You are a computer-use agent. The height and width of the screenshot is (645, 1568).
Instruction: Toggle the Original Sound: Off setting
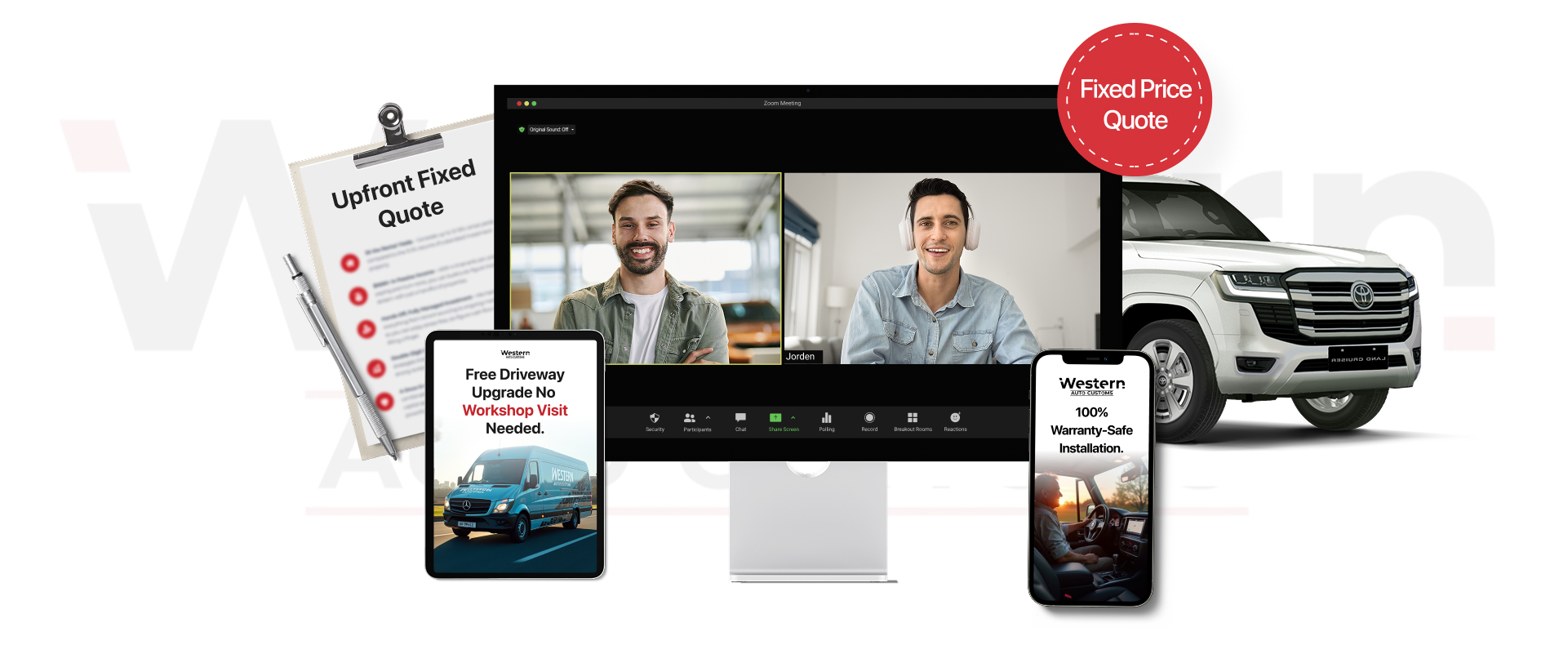(x=549, y=129)
